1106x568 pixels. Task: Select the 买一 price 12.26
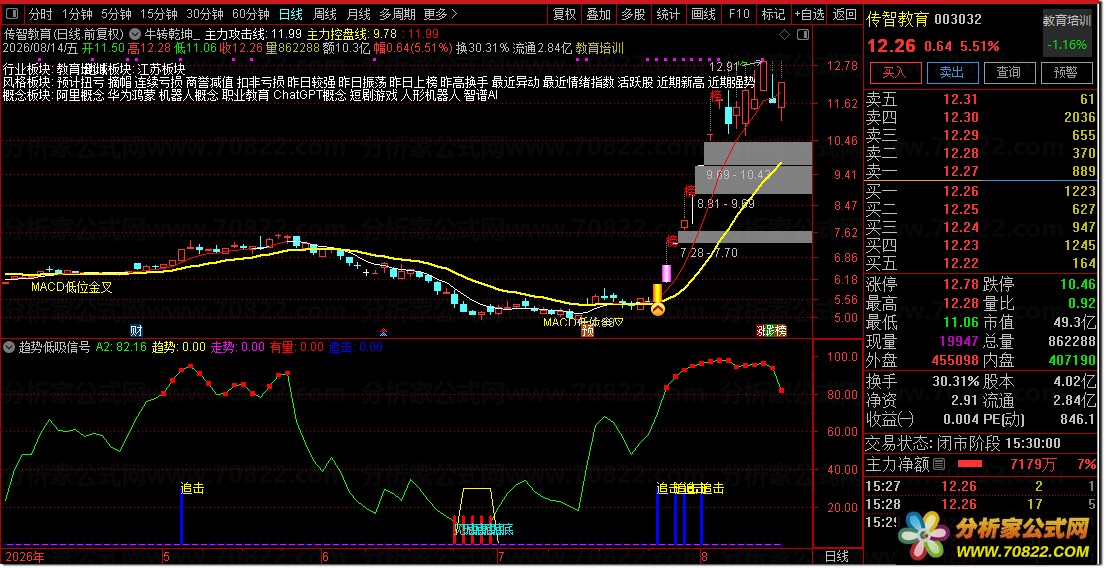961,191
